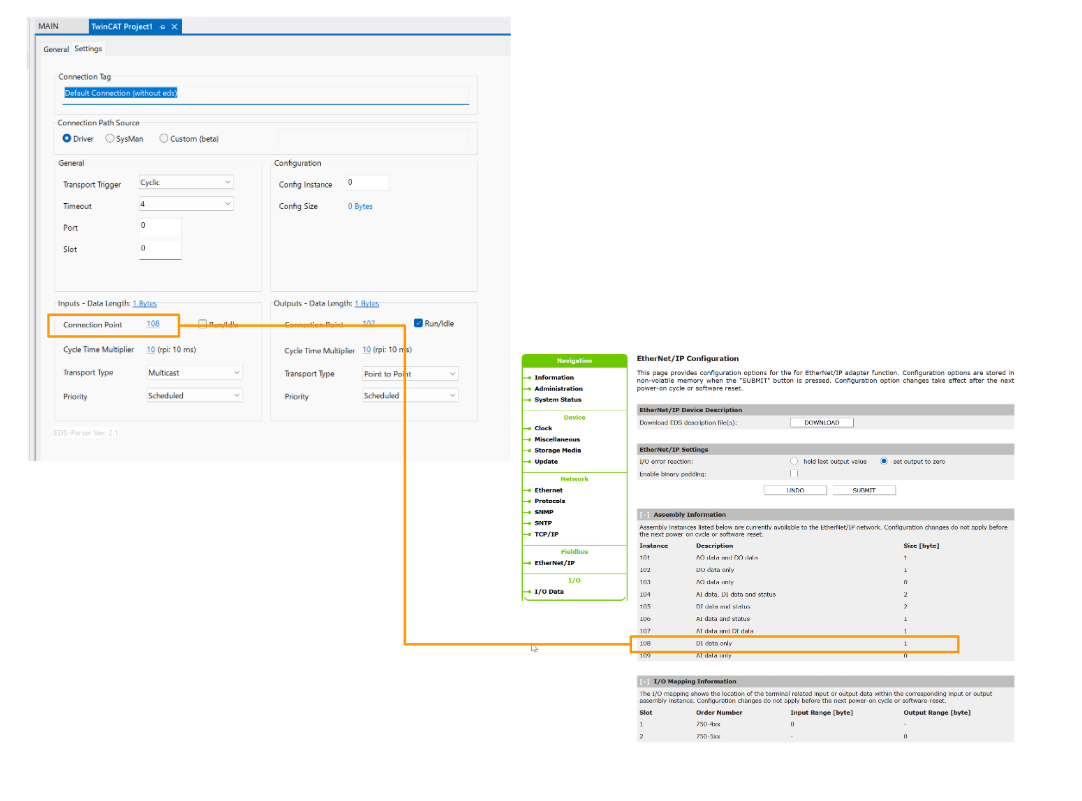The width and height of the screenshot is (1082, 801).
Task: Open Inputs Transport Type Multicast dropdown
Action: pos(194,373)
